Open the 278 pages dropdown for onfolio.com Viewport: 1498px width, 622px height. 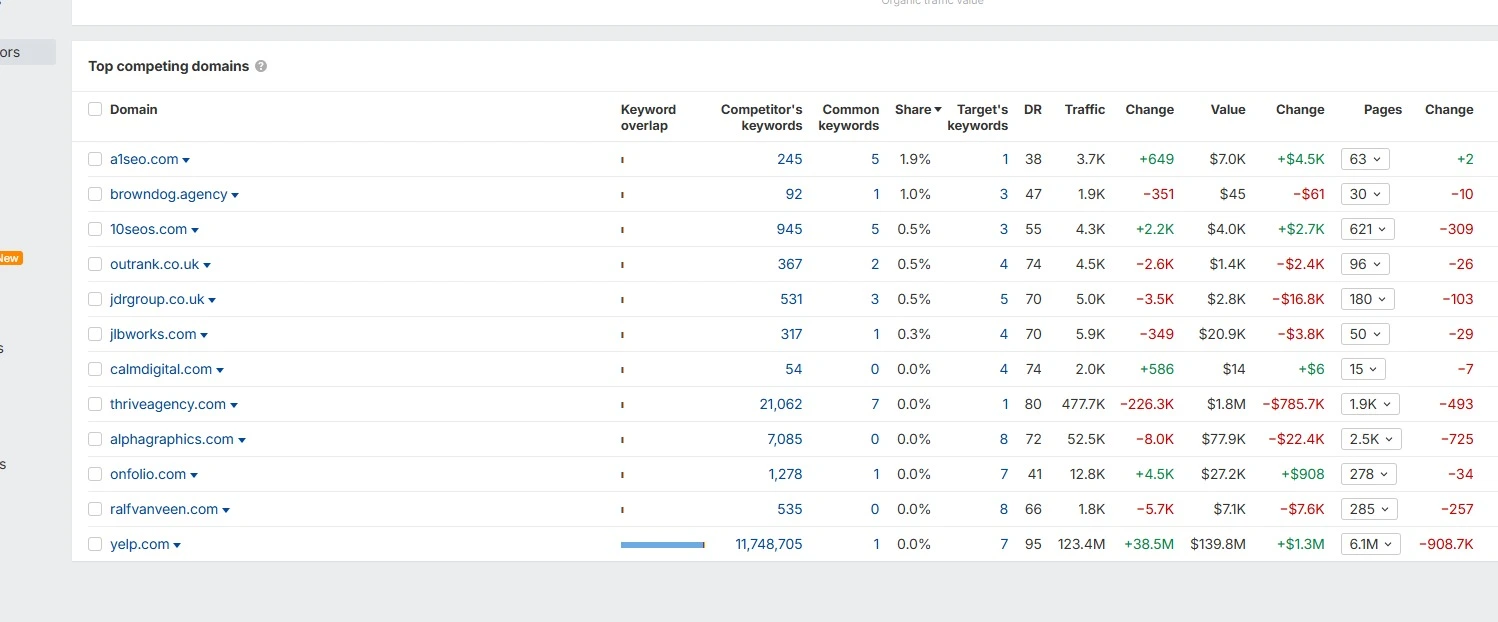(x=1368, y=474)
